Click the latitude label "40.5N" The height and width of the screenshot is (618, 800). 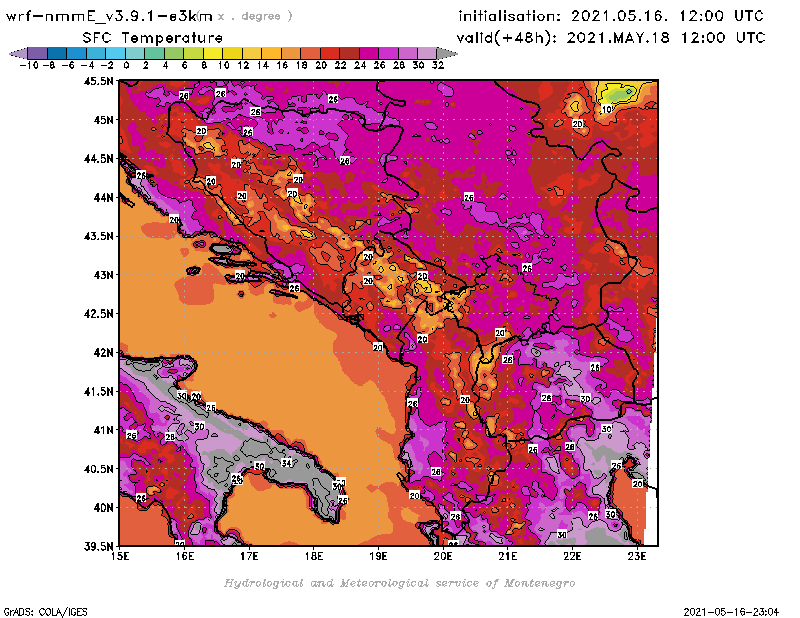point(98,469)
